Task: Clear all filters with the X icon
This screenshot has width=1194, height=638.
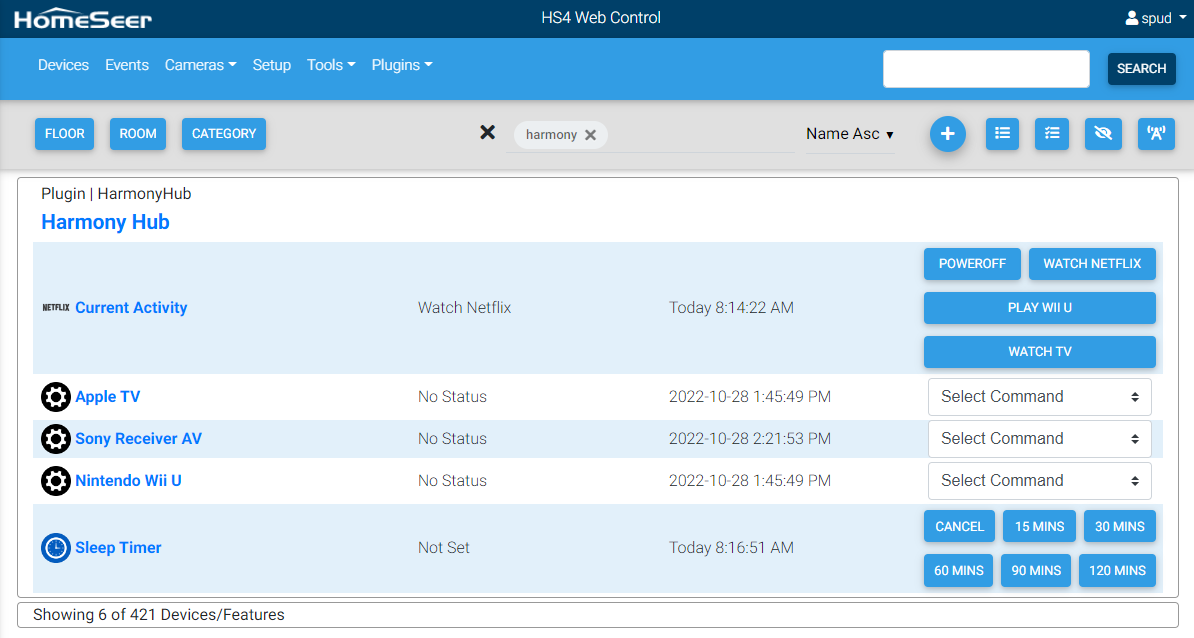Action: [x=487, y=132]
